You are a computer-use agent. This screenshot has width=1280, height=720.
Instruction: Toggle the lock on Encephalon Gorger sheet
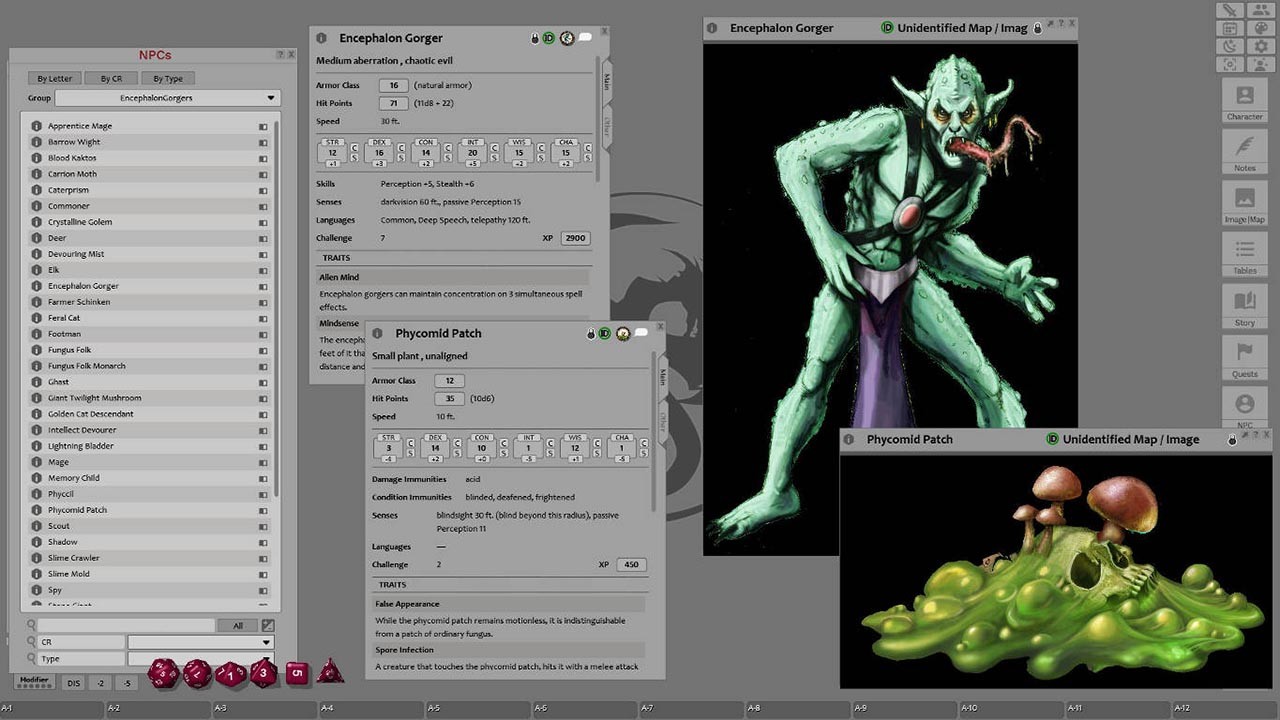click(535, 38)
